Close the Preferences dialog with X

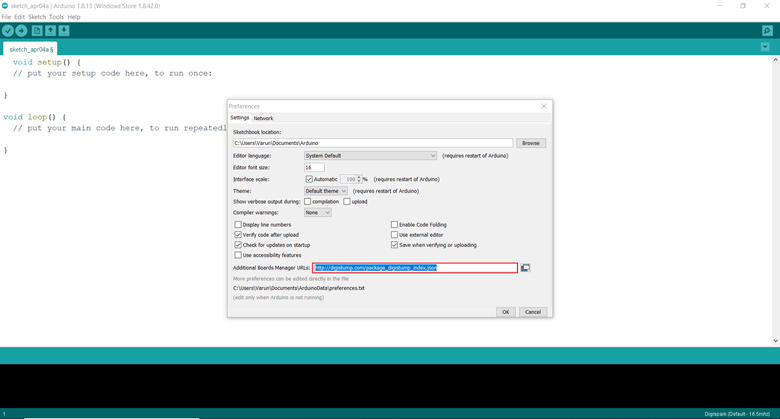(544, 106)
